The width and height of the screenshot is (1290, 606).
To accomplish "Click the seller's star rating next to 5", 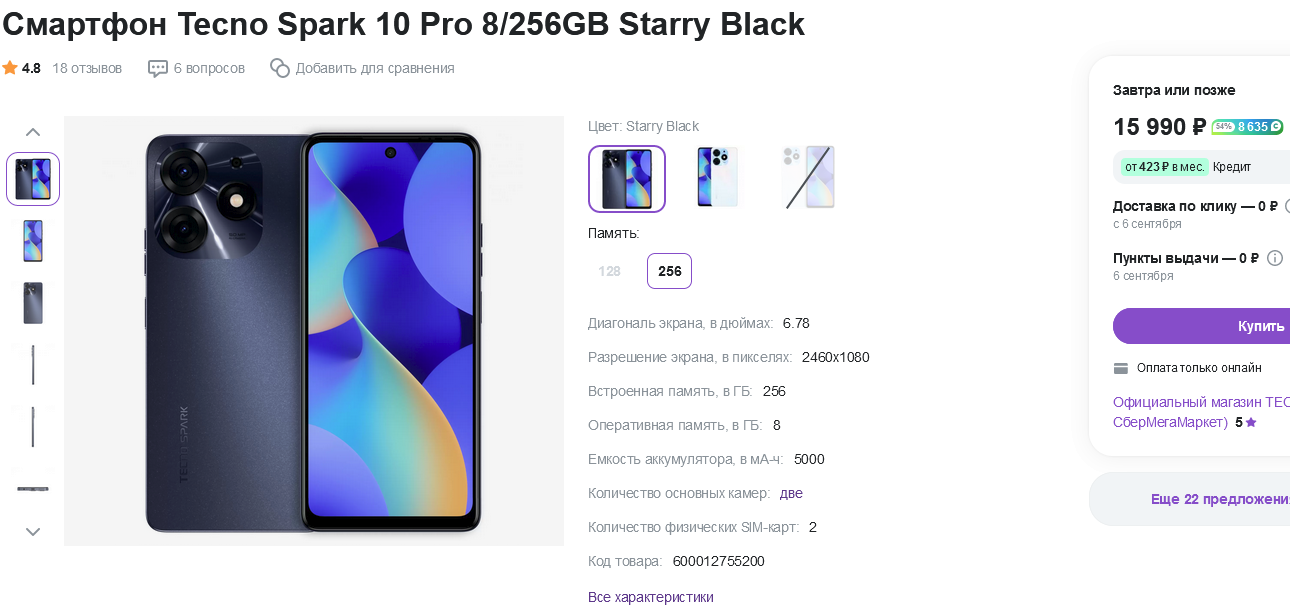I will tap(1251, 423).
